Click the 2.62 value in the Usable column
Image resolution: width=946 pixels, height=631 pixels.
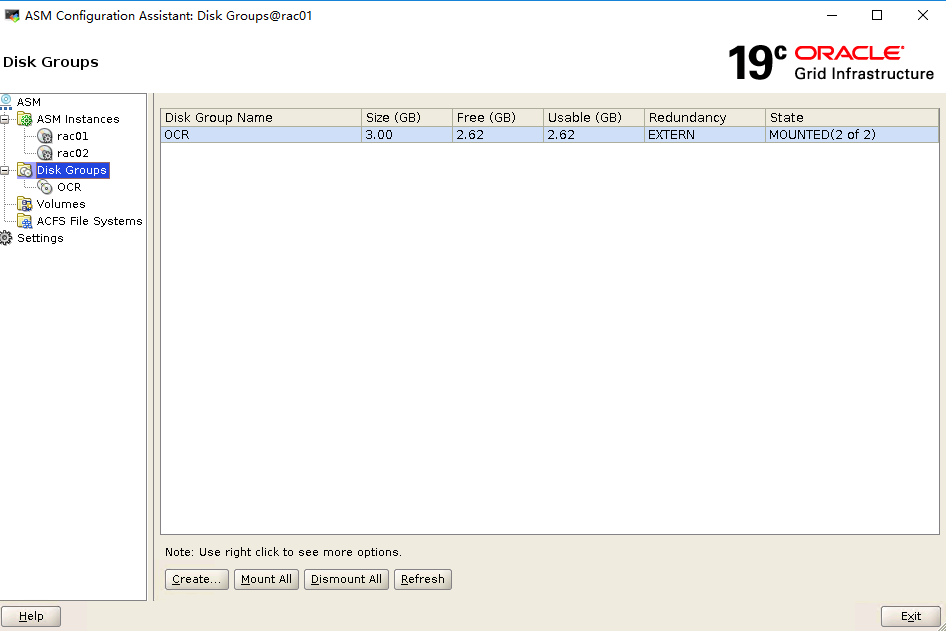(x=594, y=135)
